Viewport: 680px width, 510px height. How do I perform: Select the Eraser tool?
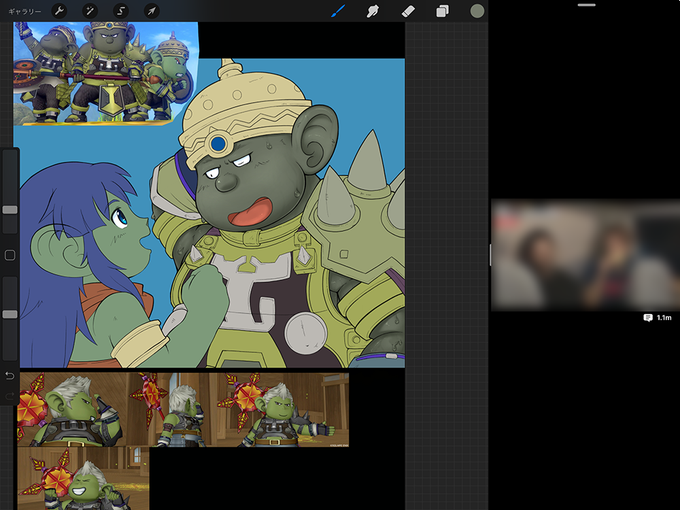[408, 11]
